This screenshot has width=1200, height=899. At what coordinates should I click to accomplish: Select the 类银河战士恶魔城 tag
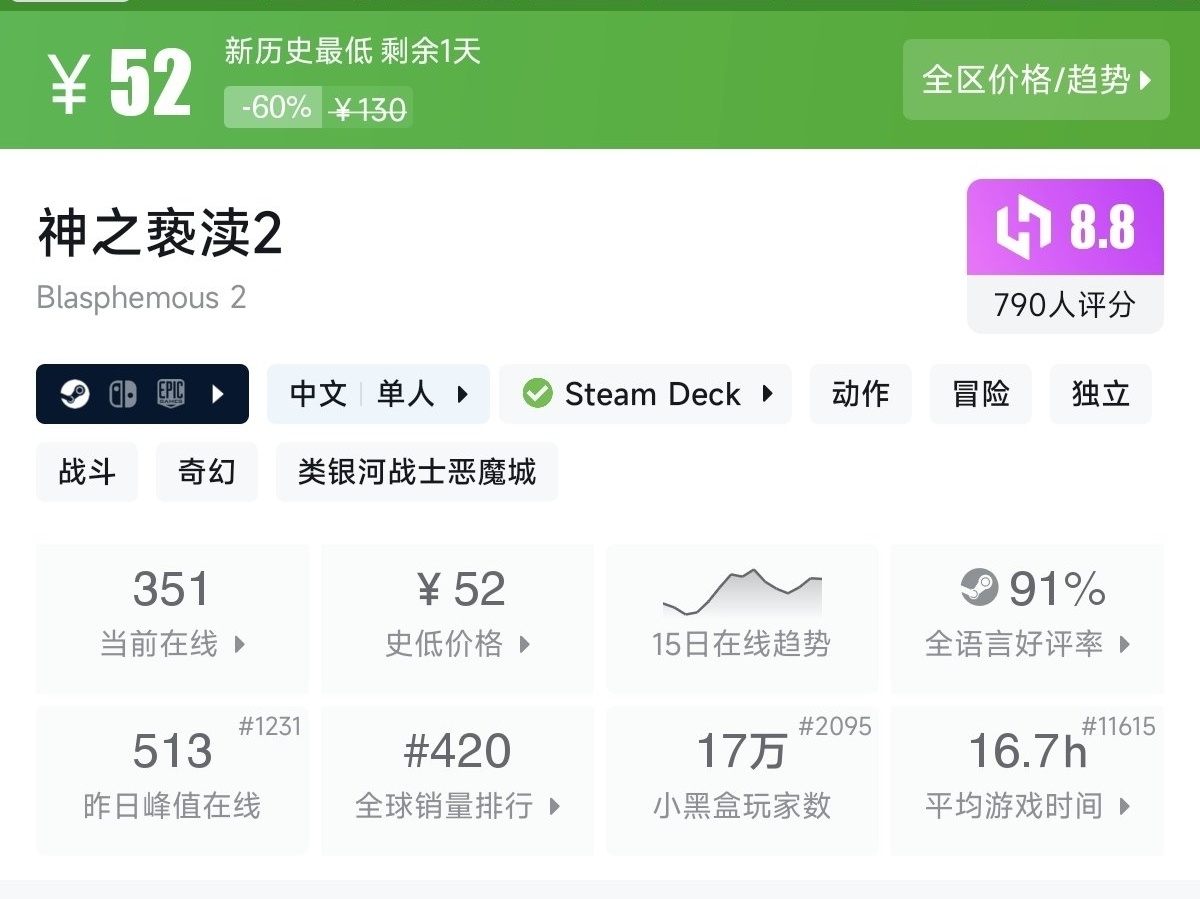click(x=416, y=472)
